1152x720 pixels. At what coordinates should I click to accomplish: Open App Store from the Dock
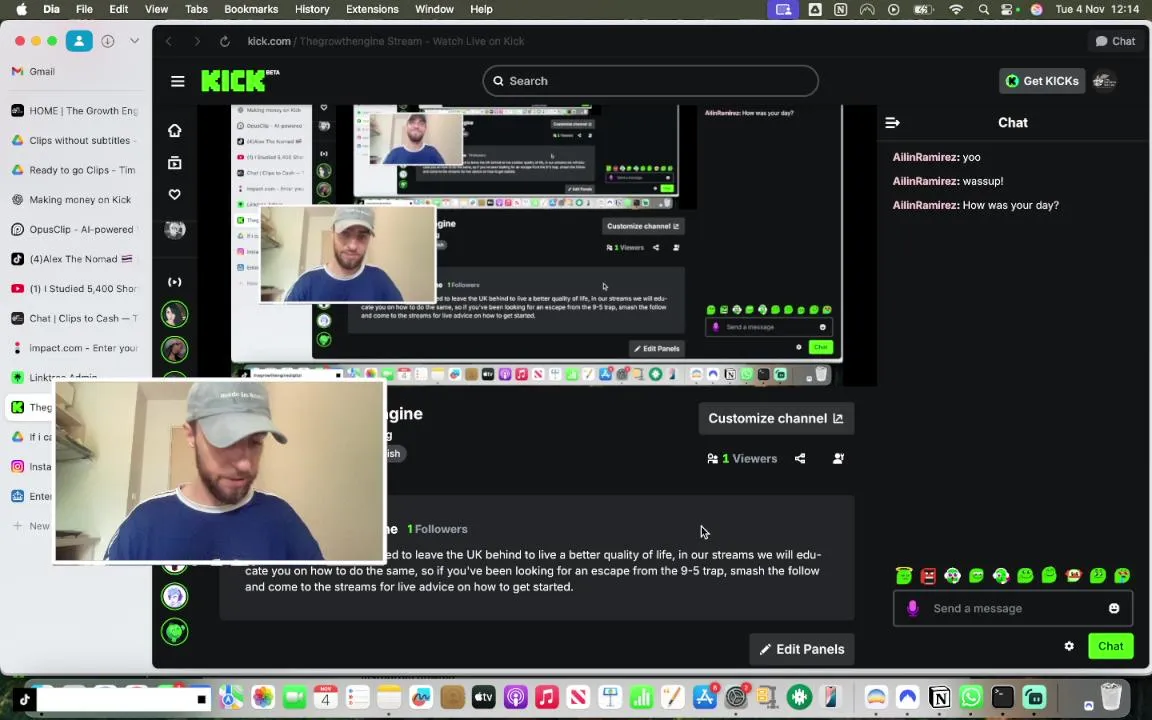pos(705,696)
